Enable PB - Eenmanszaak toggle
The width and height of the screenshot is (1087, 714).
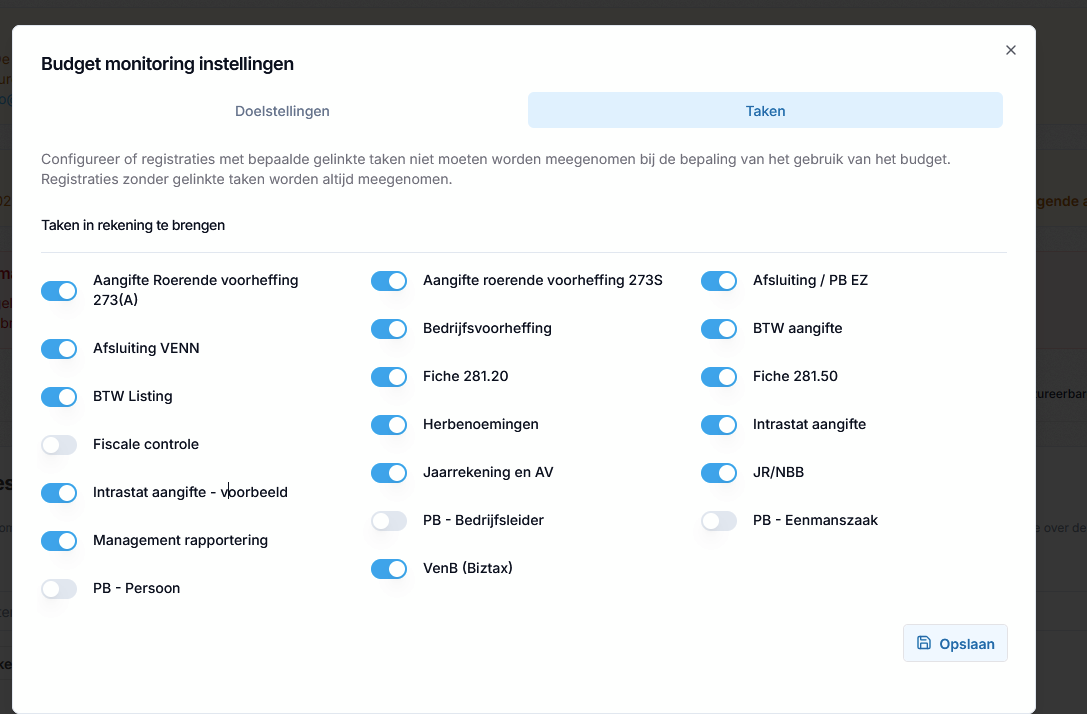pos(719,521)
